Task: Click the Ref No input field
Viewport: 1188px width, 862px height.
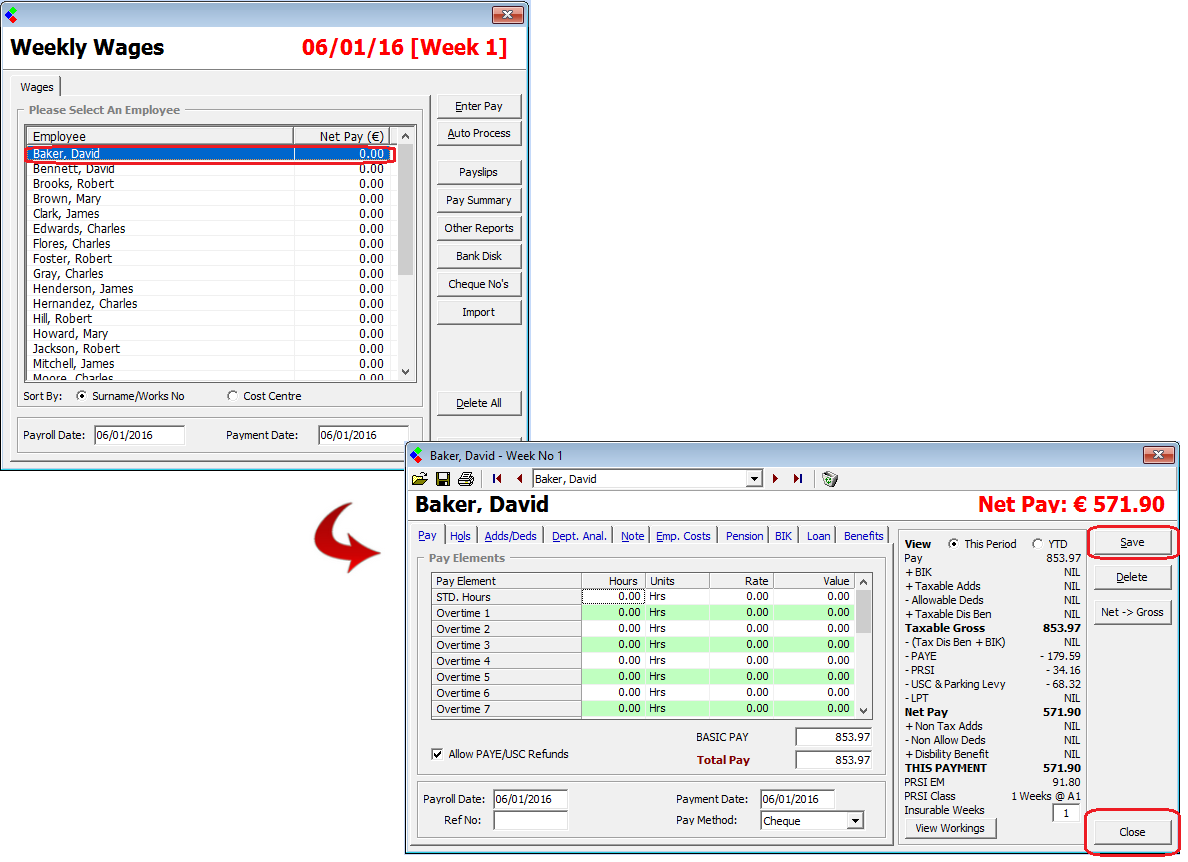Action: (x=530, y=821)
